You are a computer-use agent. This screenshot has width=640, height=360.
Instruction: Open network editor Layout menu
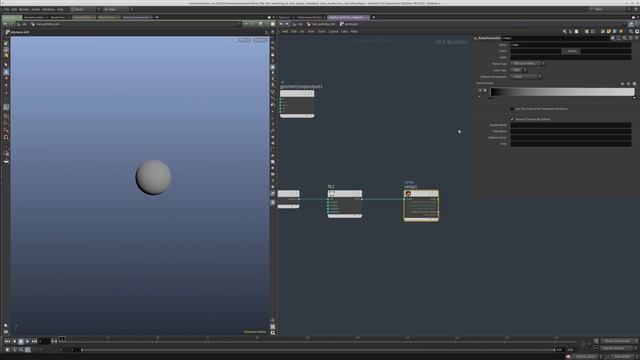click(333, 31)
